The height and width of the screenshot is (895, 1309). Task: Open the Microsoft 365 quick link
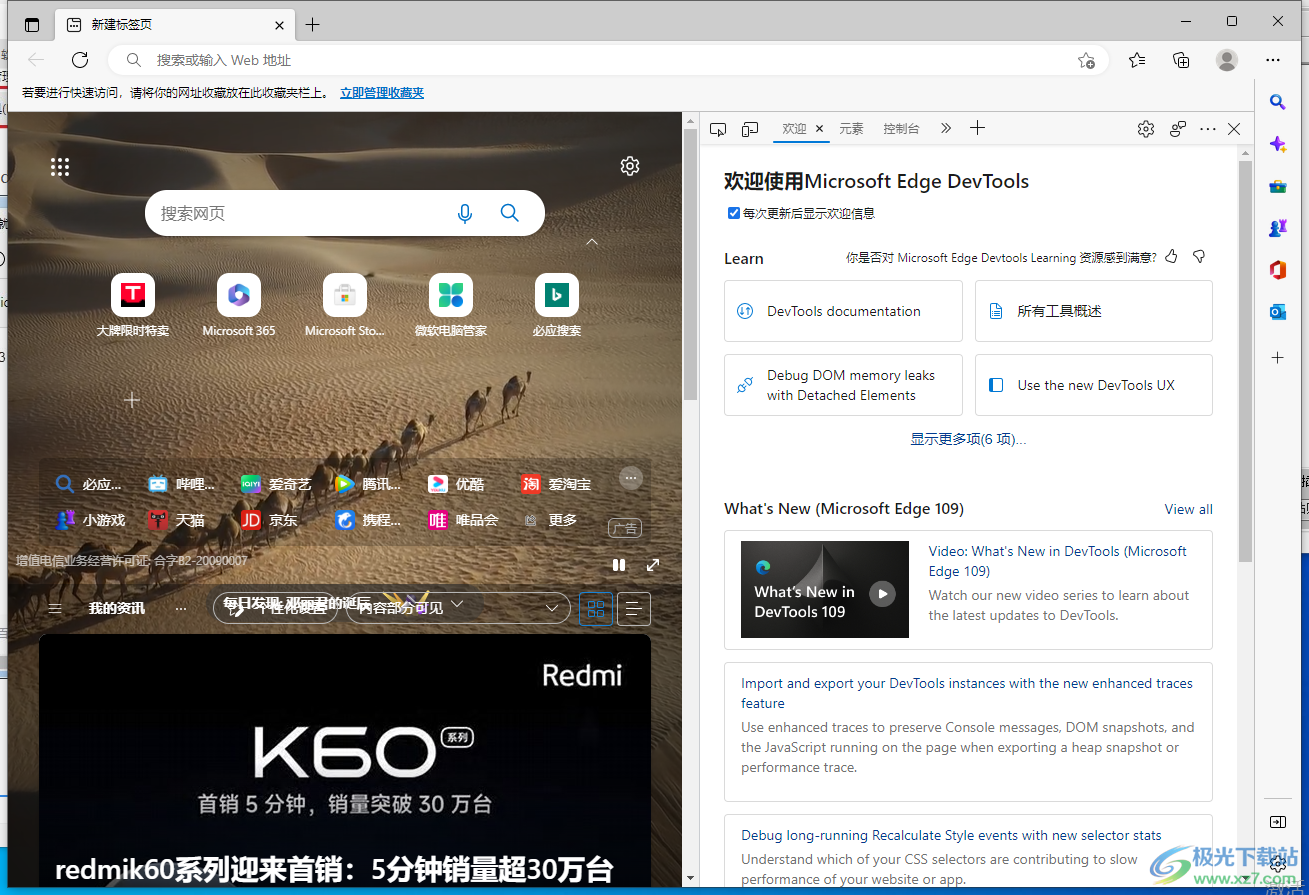(239, 306)
